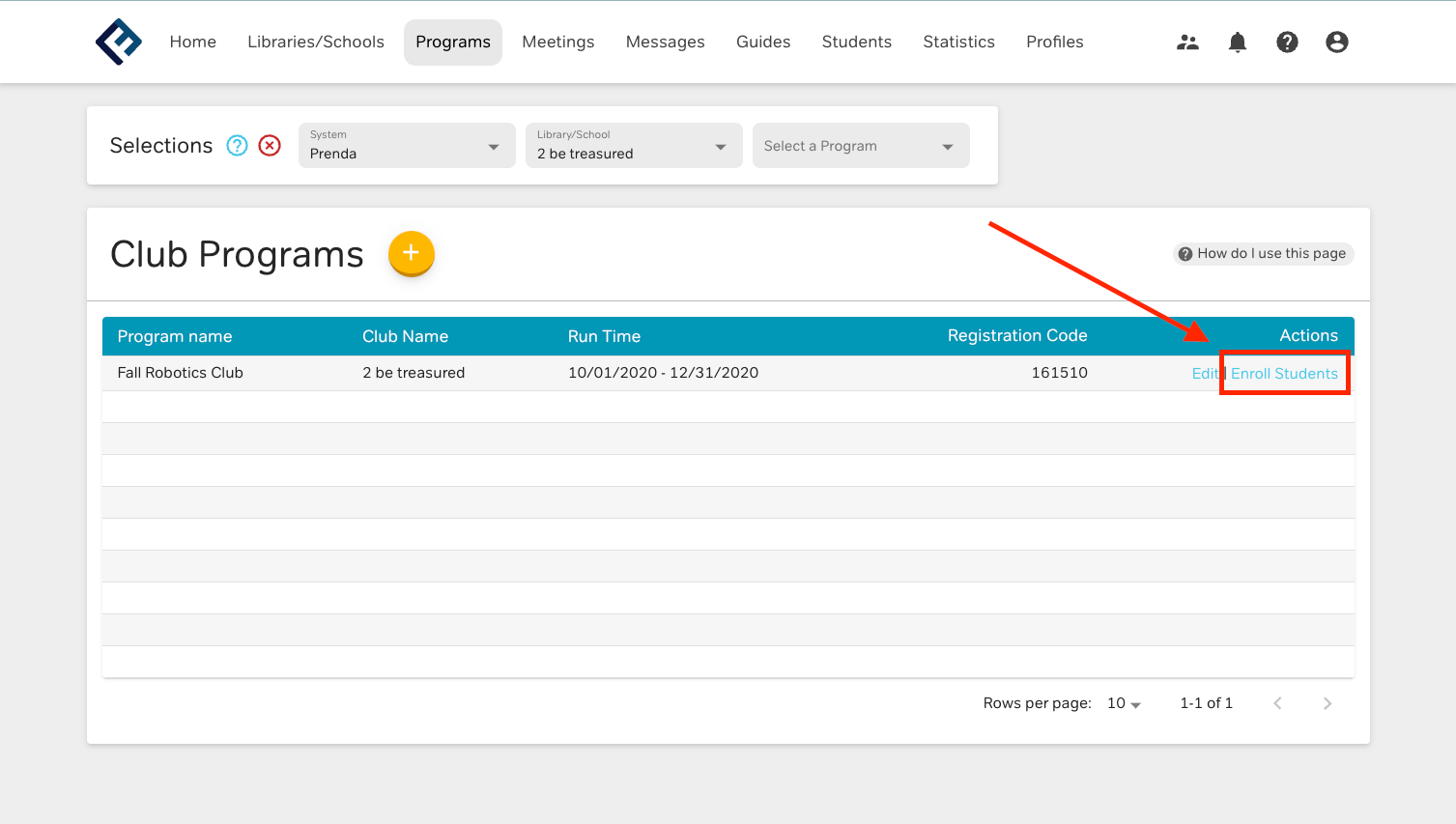Switch to Guides section
The height and width of the screenshot is (824, 1456).
763,42
